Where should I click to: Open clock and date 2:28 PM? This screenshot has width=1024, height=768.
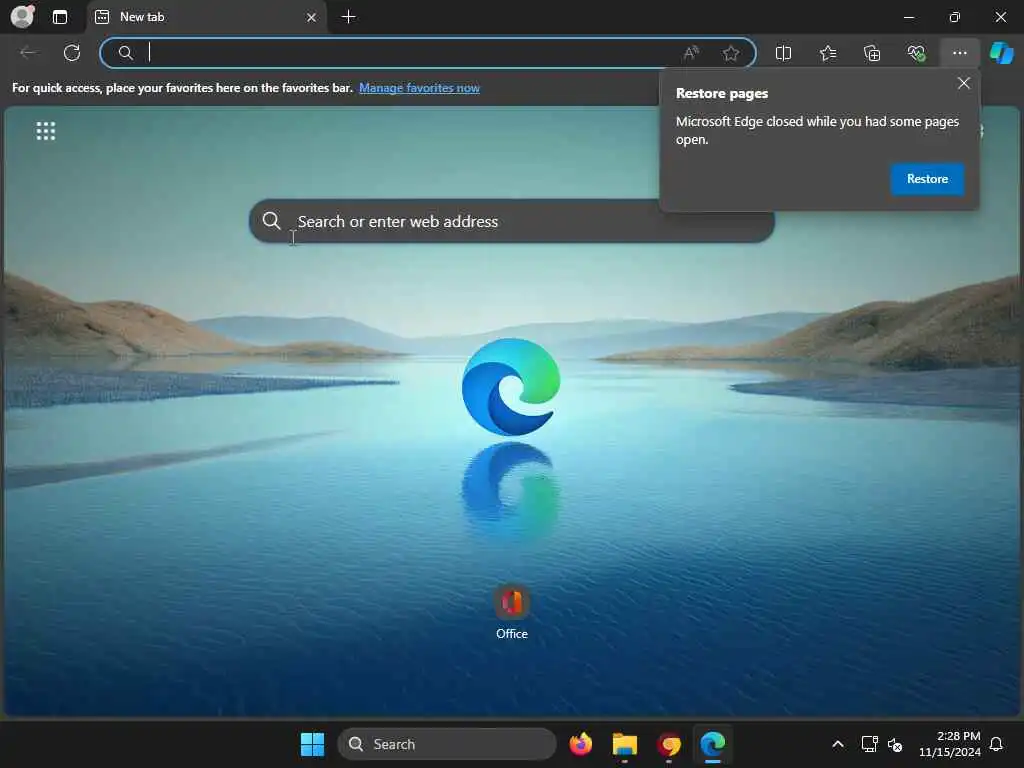pyautogui.click(x=950, y=744)
